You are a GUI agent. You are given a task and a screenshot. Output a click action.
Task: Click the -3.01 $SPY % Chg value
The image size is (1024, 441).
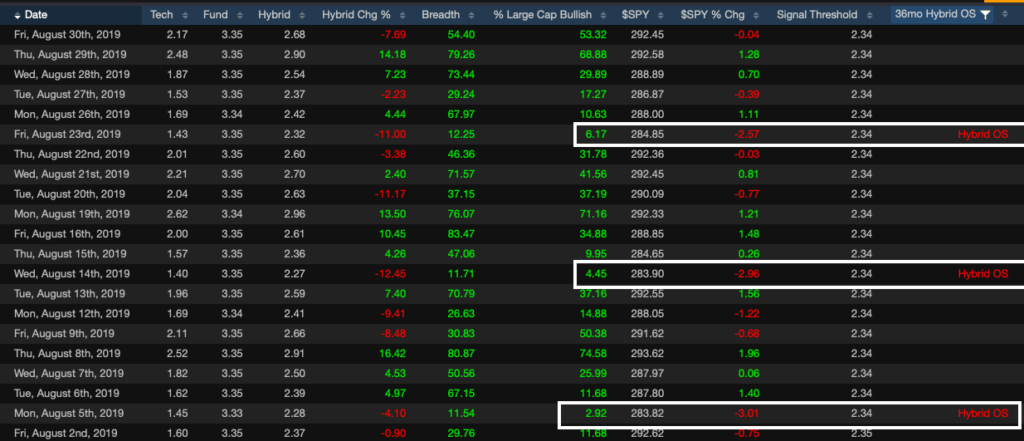click(748, 414)
